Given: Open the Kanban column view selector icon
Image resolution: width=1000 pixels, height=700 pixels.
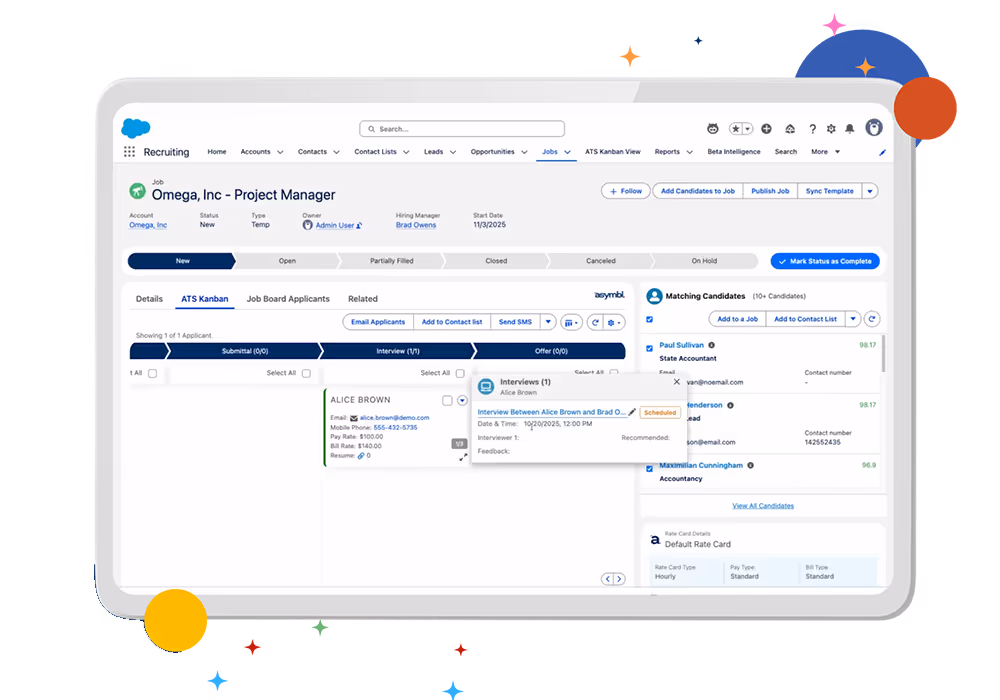Looking at the screenshot, I should 571,323.
